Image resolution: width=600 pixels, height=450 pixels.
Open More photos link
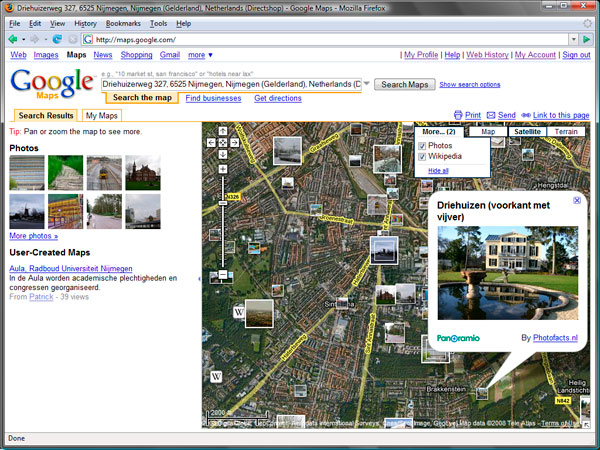(x=34, y=236)
